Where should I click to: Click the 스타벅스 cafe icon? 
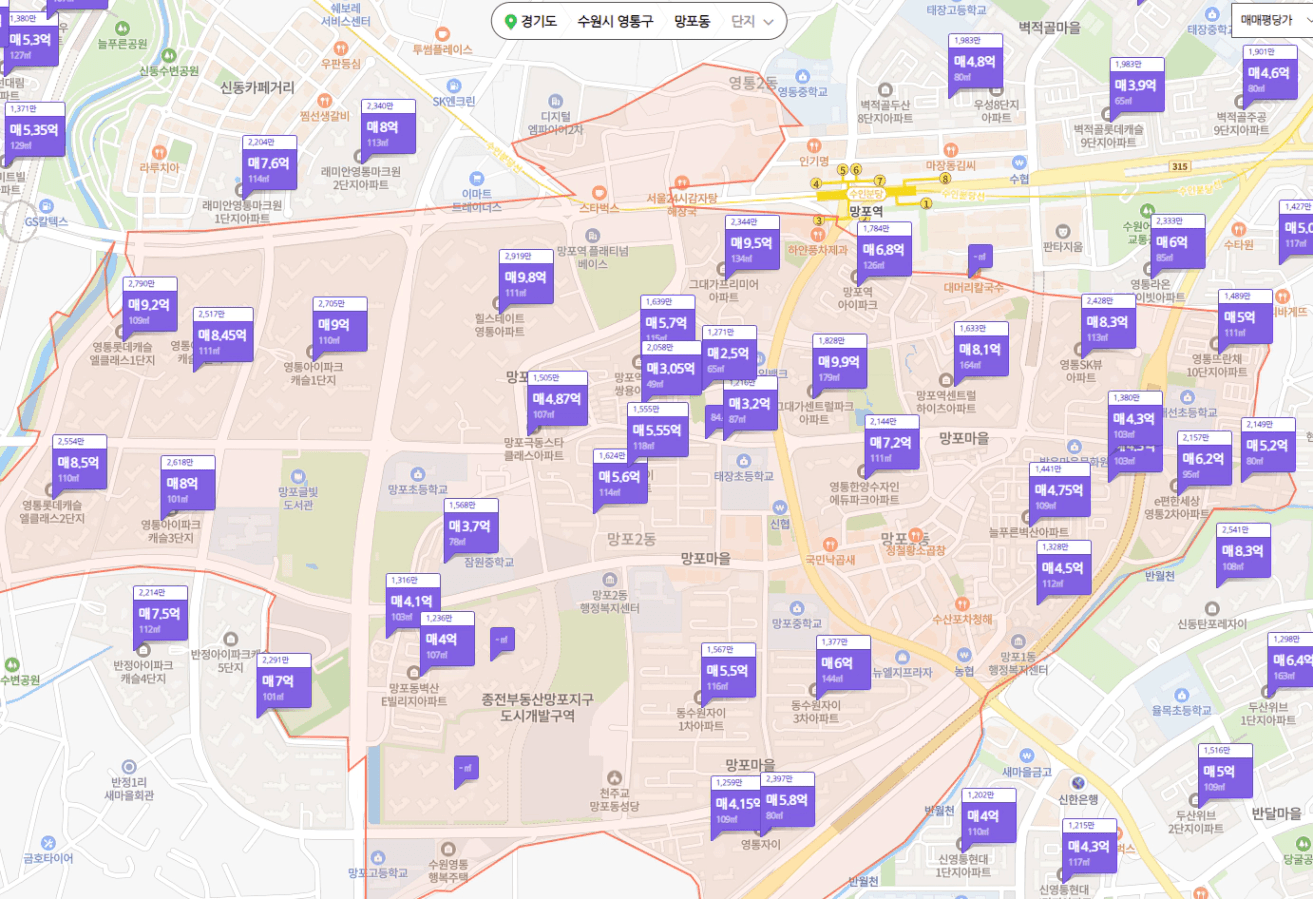(599, 192)
